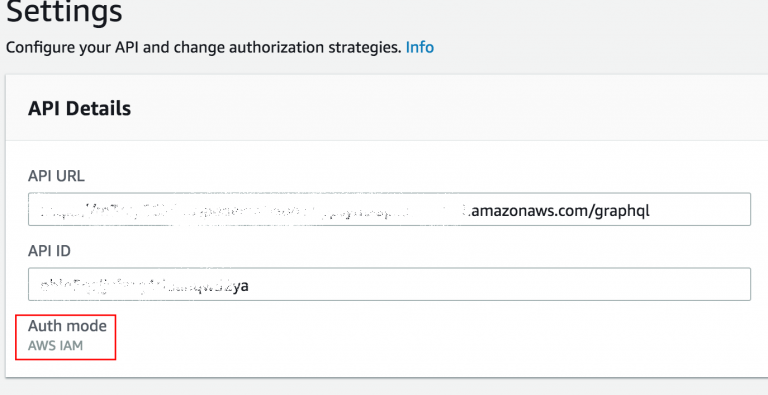Select the AWS IAM auth mode value
Screen dimensions: 768x395
coord(55,346)
